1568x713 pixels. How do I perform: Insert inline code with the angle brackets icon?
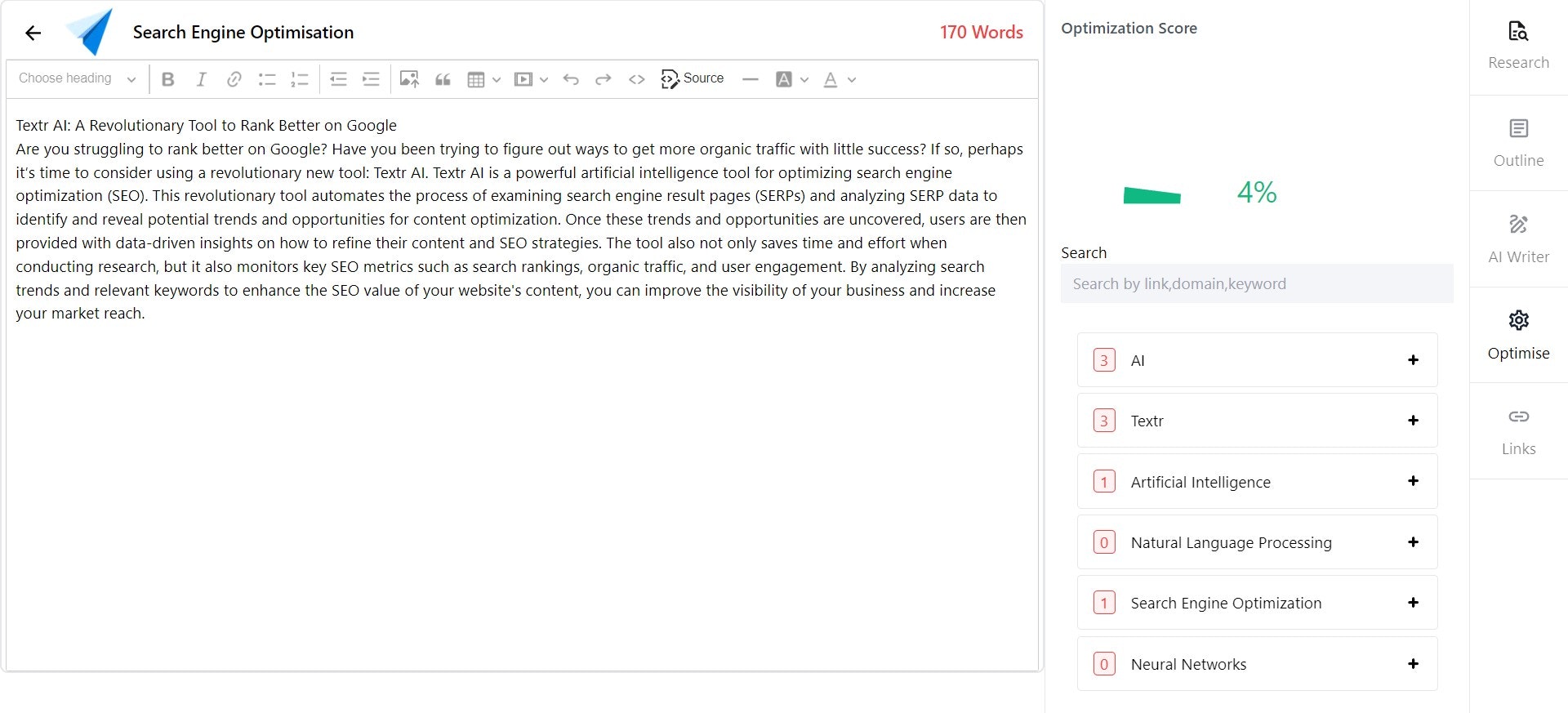637,79
